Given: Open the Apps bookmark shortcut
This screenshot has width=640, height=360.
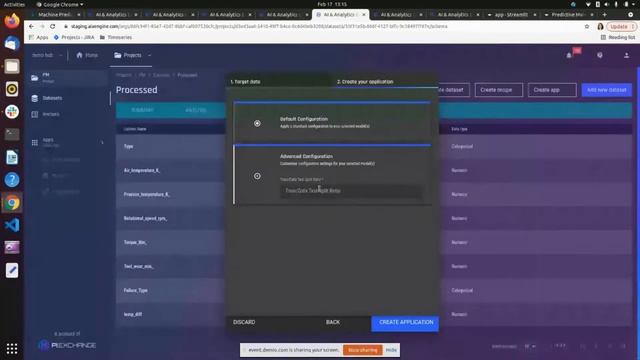Looking at the screenshot, I should click(x=38, y=37).
